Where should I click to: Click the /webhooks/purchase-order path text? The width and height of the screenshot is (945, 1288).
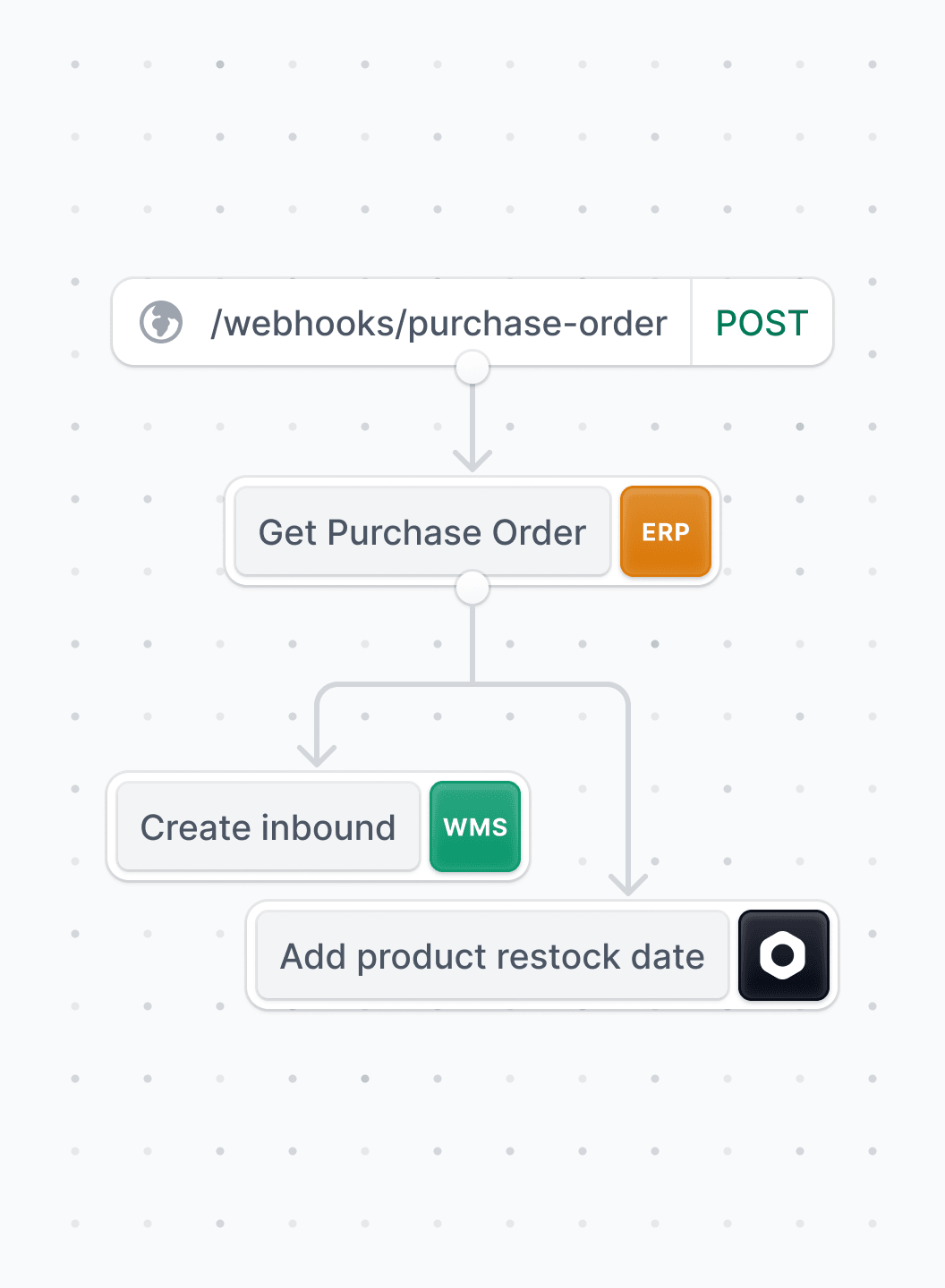(x=438, y=323)
